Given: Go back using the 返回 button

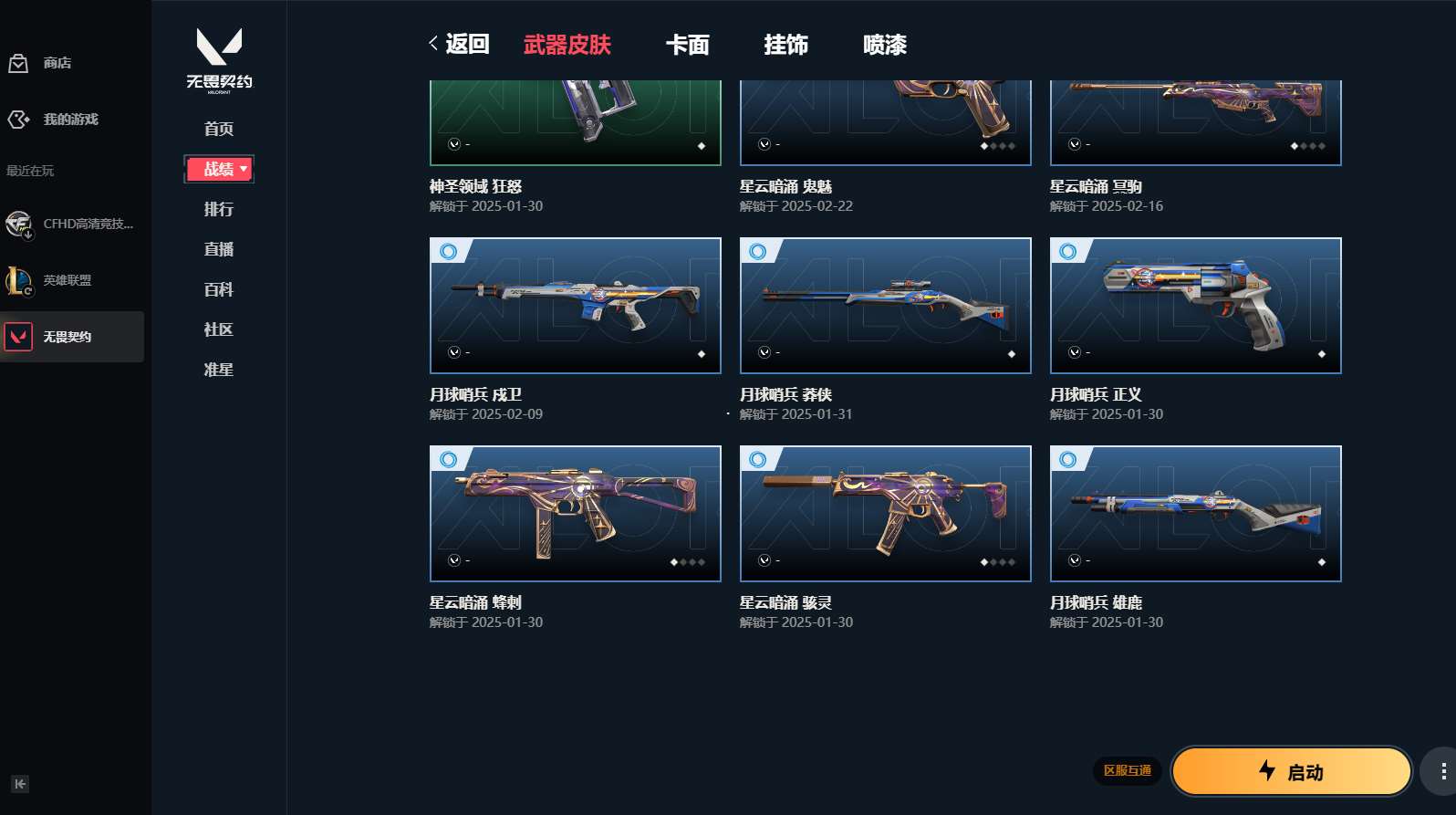Looking at the screenshot, I should pos(459,44).
